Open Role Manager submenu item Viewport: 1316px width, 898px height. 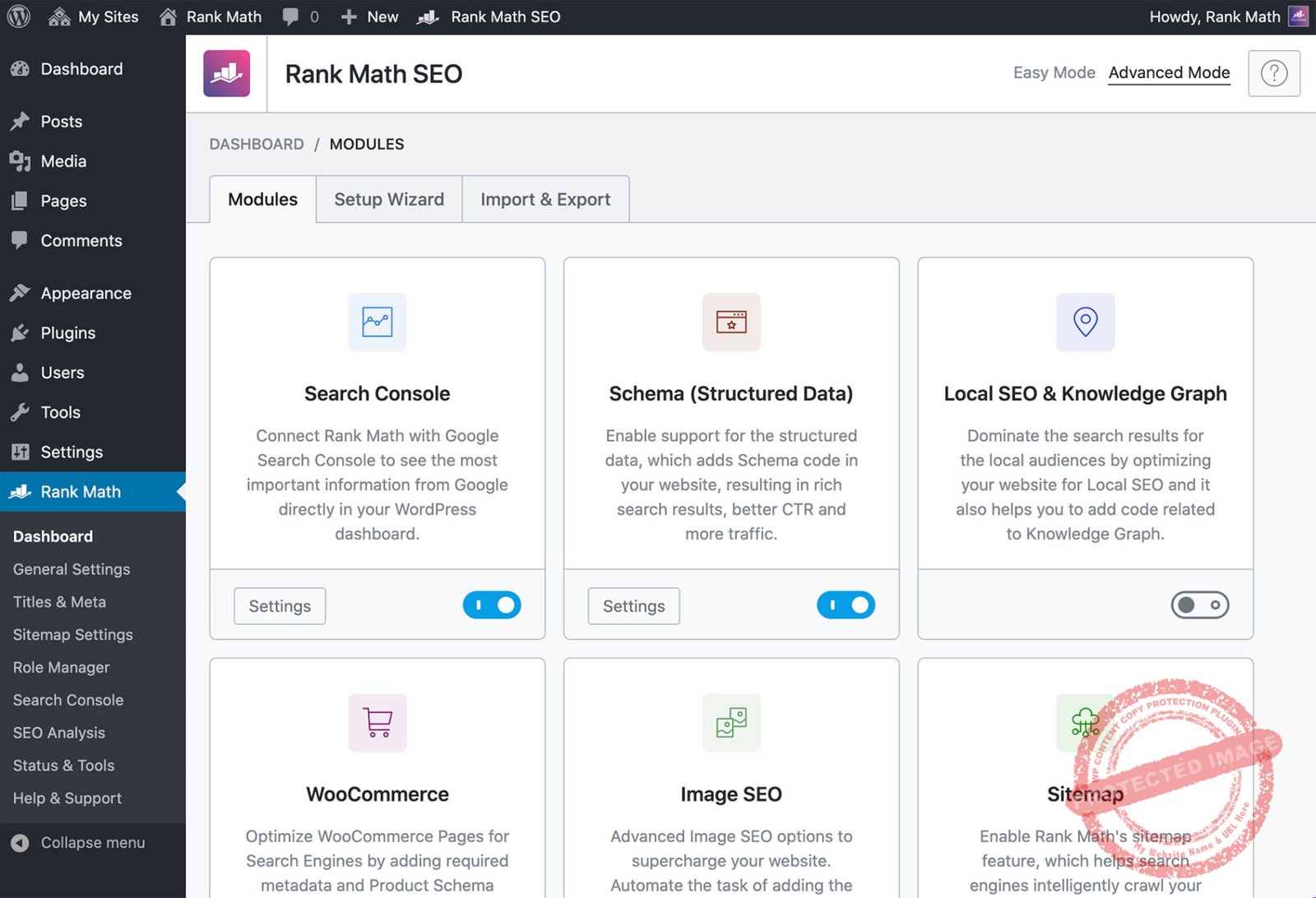click(x=62, y=668)
